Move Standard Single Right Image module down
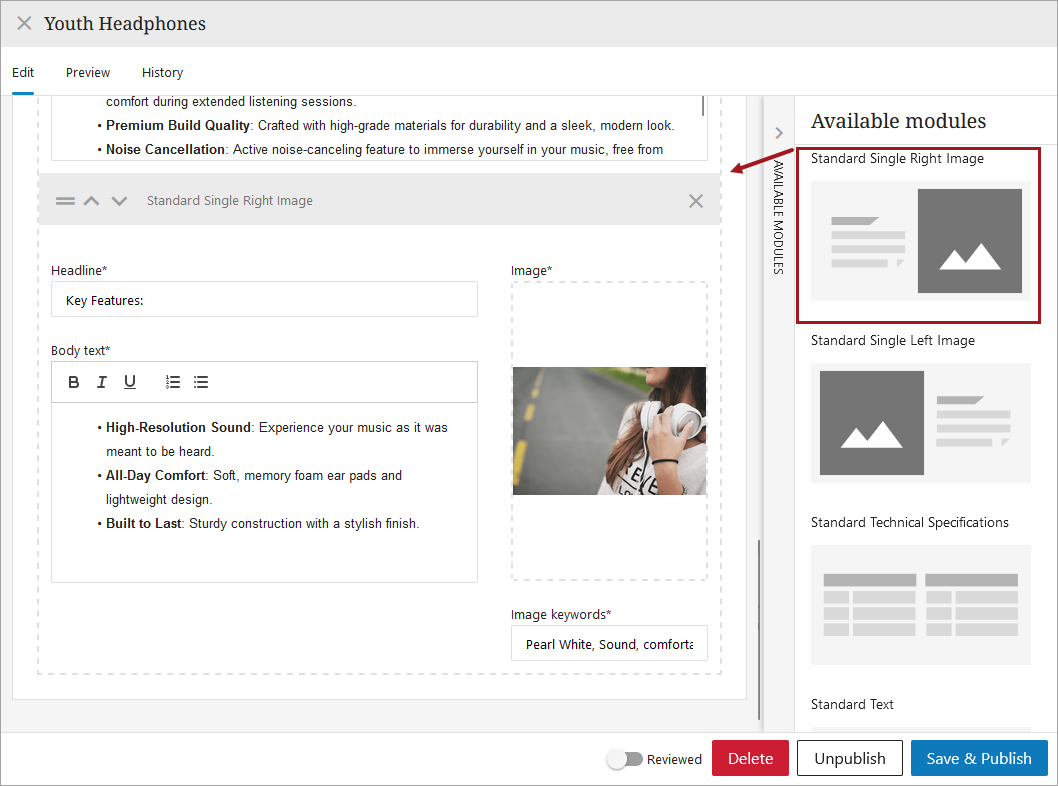This screenshot has width=1058, height=786. click(120, 201)
